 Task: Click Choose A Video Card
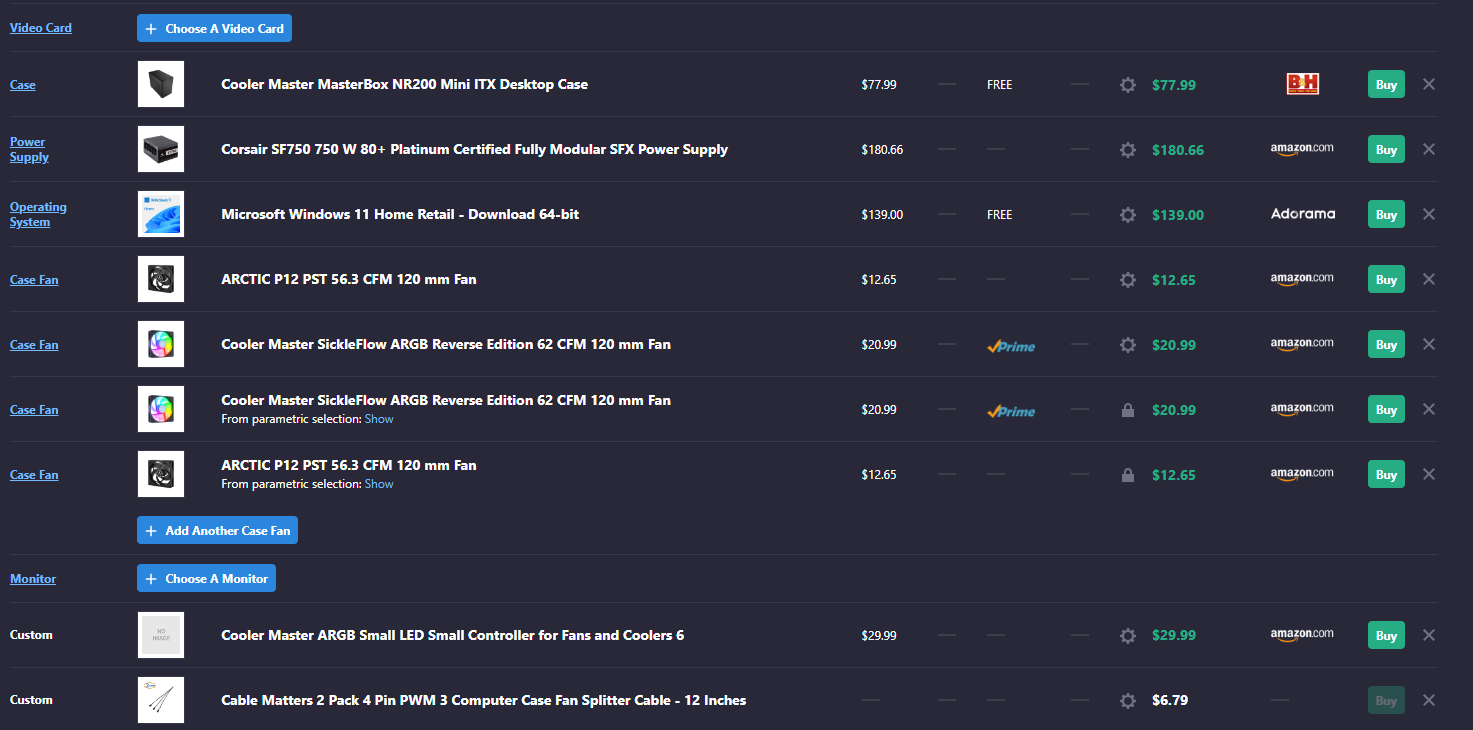(x=214, y=28)
